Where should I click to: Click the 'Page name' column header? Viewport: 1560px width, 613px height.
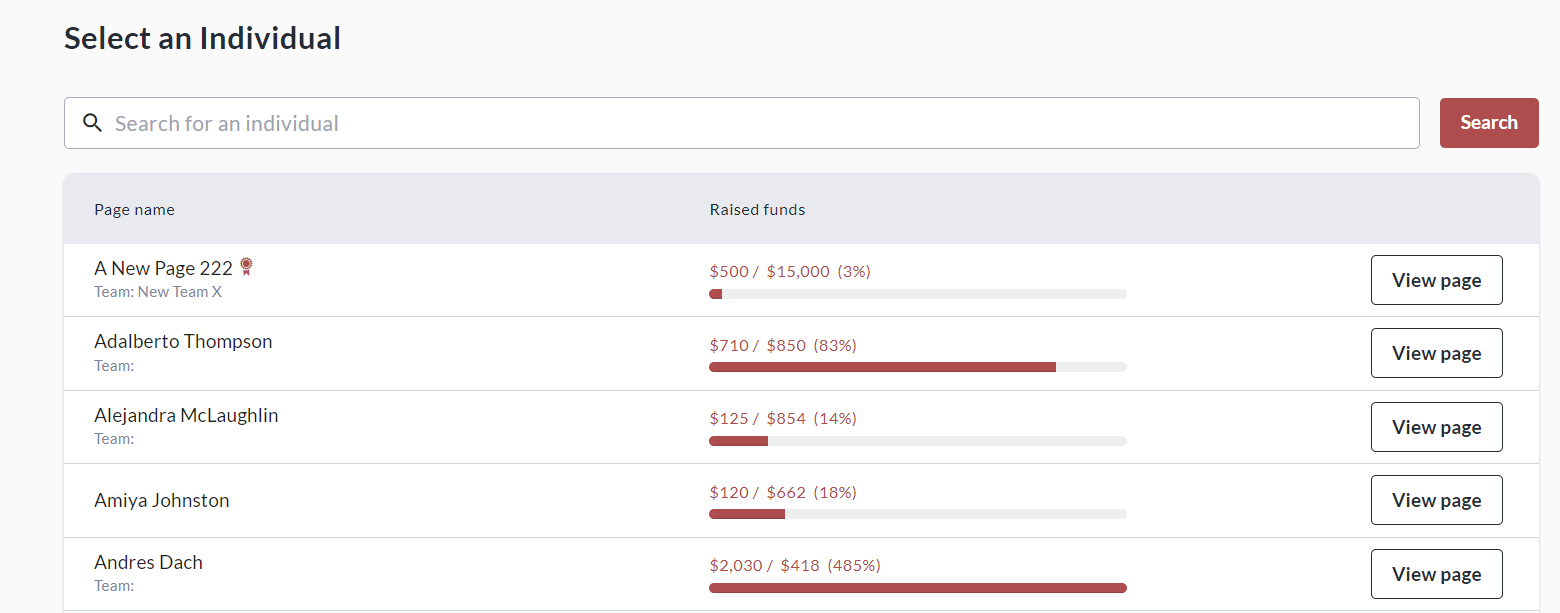coord(134,210)
